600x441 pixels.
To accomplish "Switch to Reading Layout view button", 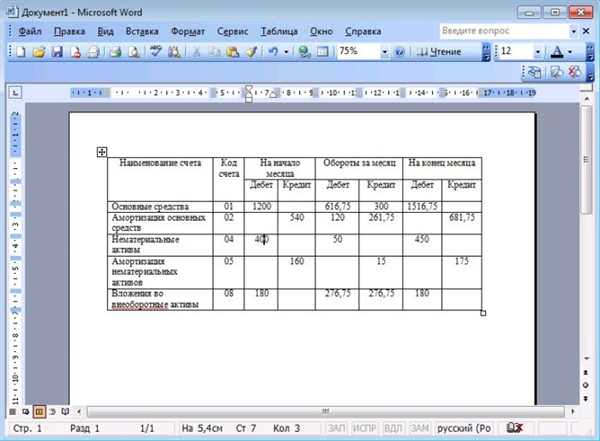I will 65,412.
